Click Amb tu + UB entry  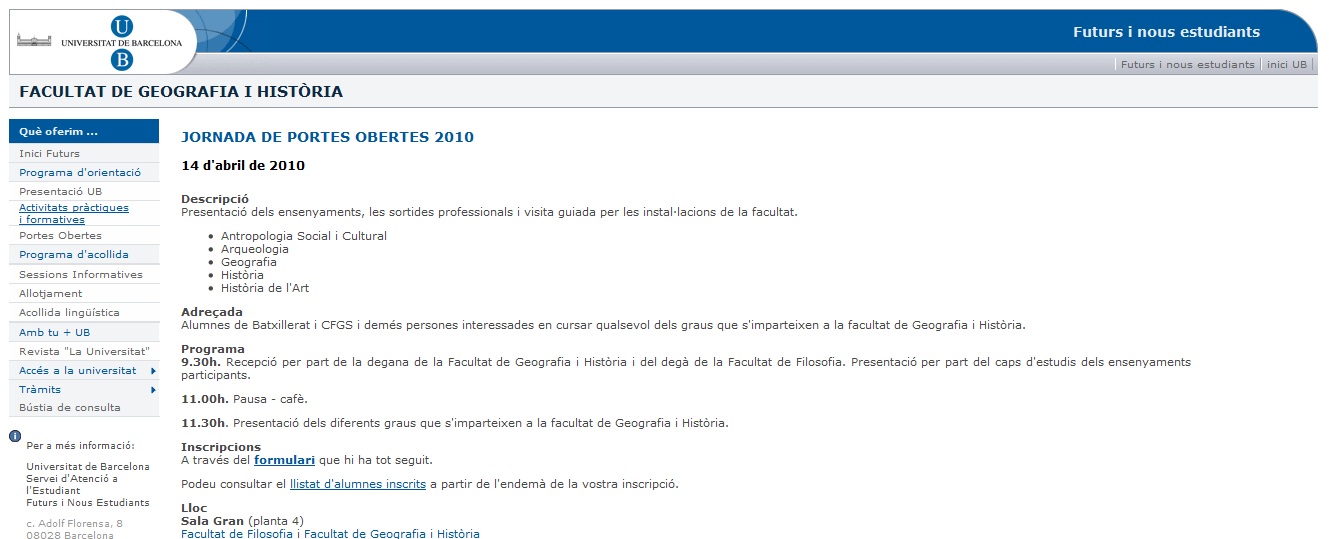54,333
